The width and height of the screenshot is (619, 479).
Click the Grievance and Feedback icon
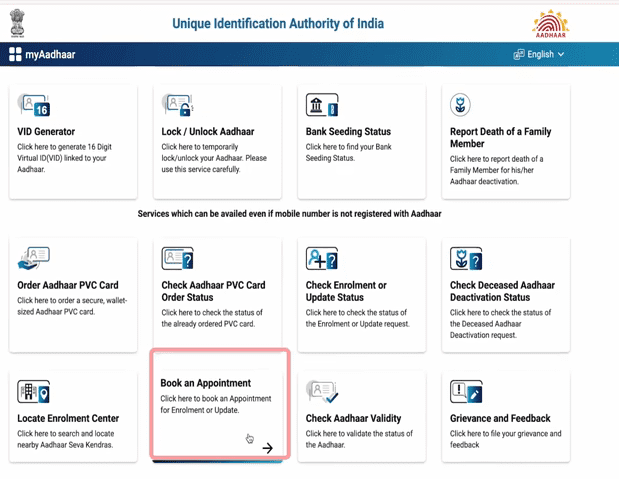click(x=466, y=392)
